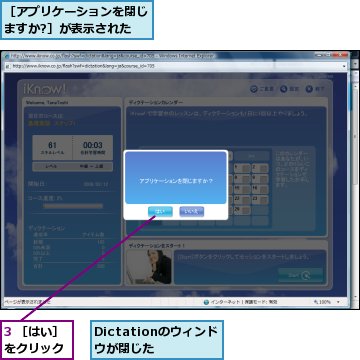Click the 00:03 total study time value
The height and width of the screenshot is (360, 360).
93,145
